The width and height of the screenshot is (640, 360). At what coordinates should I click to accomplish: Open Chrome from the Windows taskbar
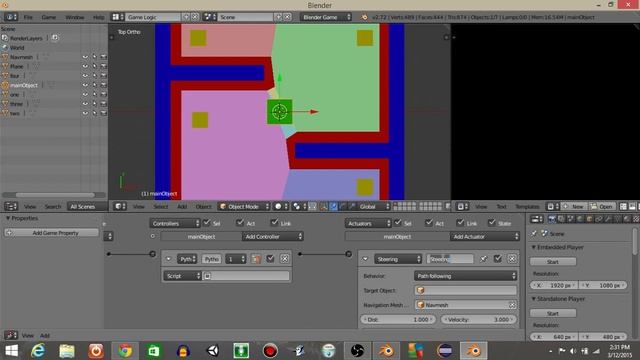point(125,351)
